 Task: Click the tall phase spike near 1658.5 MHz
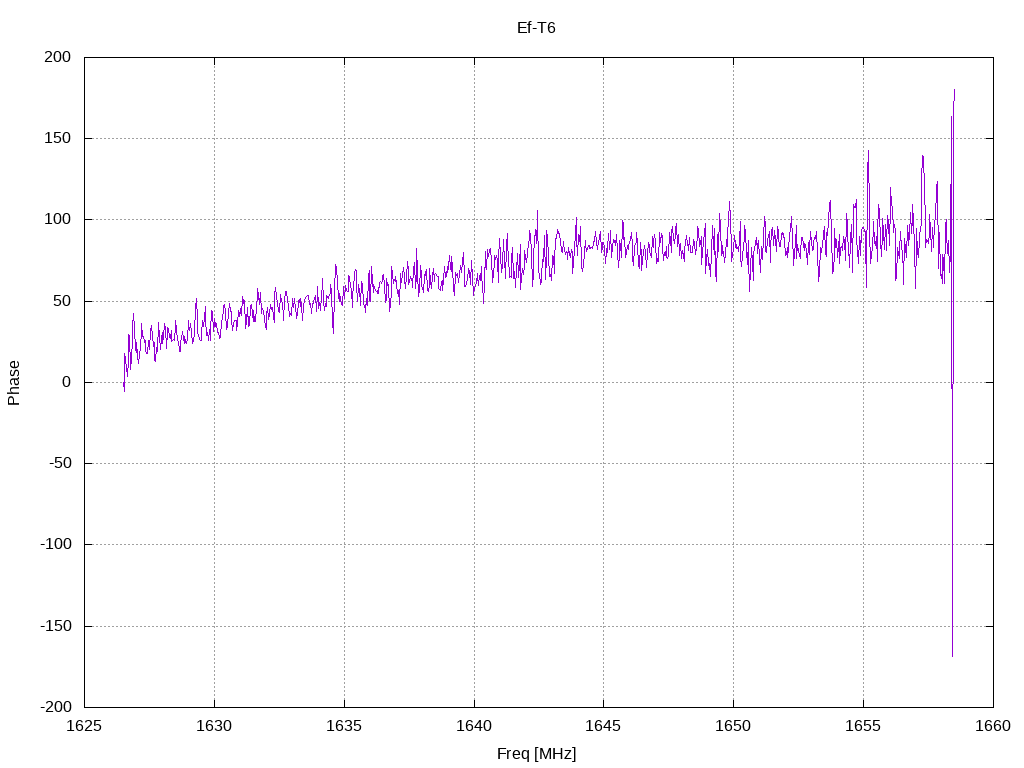coord(952,372)
